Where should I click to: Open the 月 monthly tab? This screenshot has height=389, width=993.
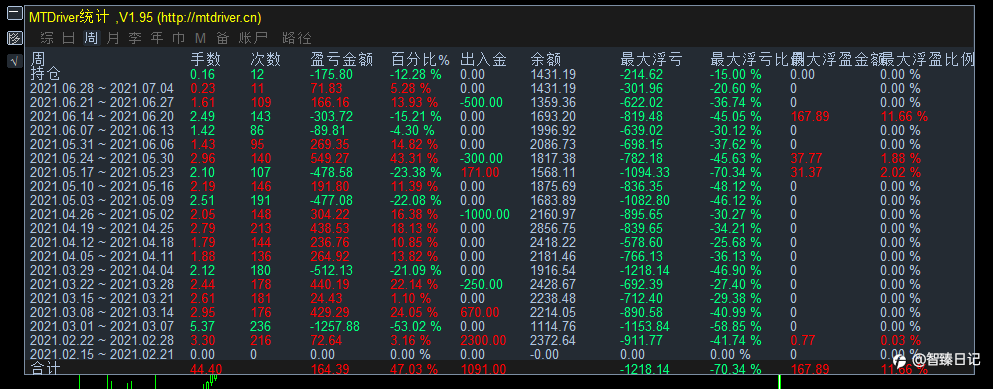coord(113,38)
